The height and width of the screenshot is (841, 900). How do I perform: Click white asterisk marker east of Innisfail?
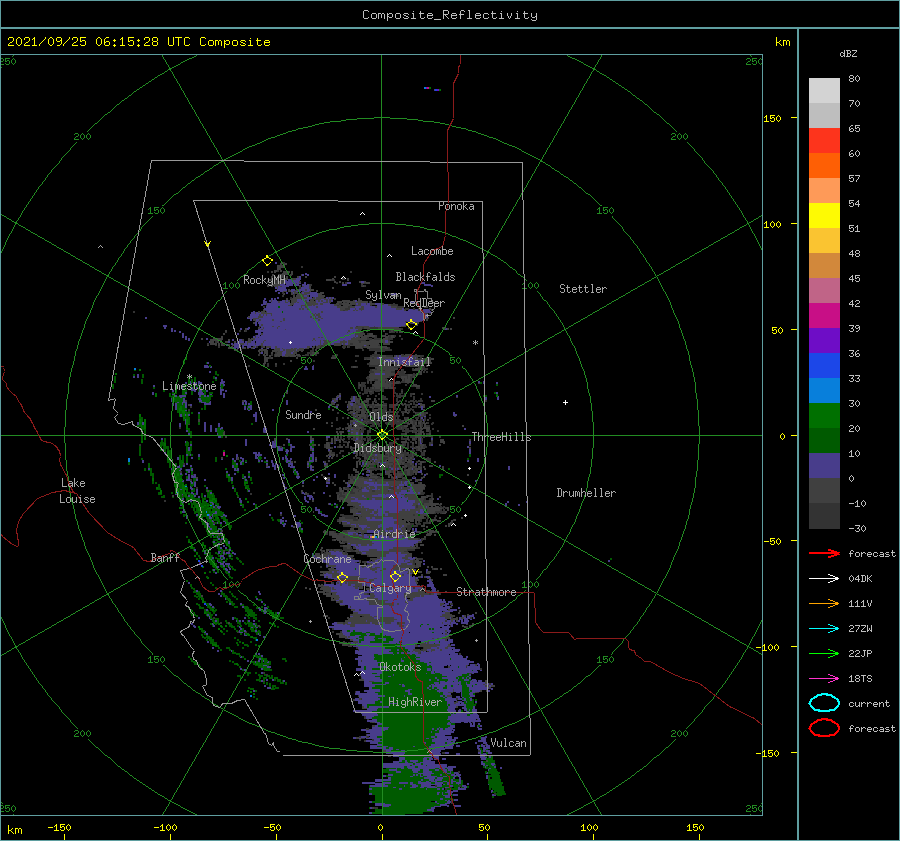pyautogui.click(x=475, y=343)
